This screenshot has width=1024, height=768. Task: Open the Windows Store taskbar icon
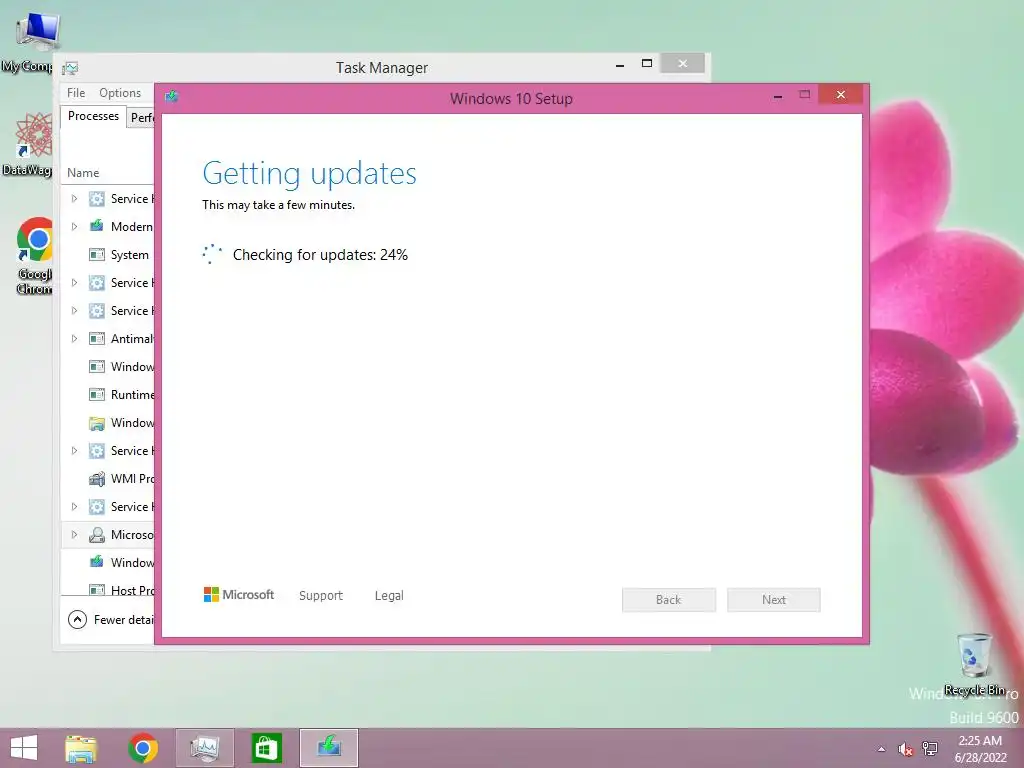pos(266,748)
